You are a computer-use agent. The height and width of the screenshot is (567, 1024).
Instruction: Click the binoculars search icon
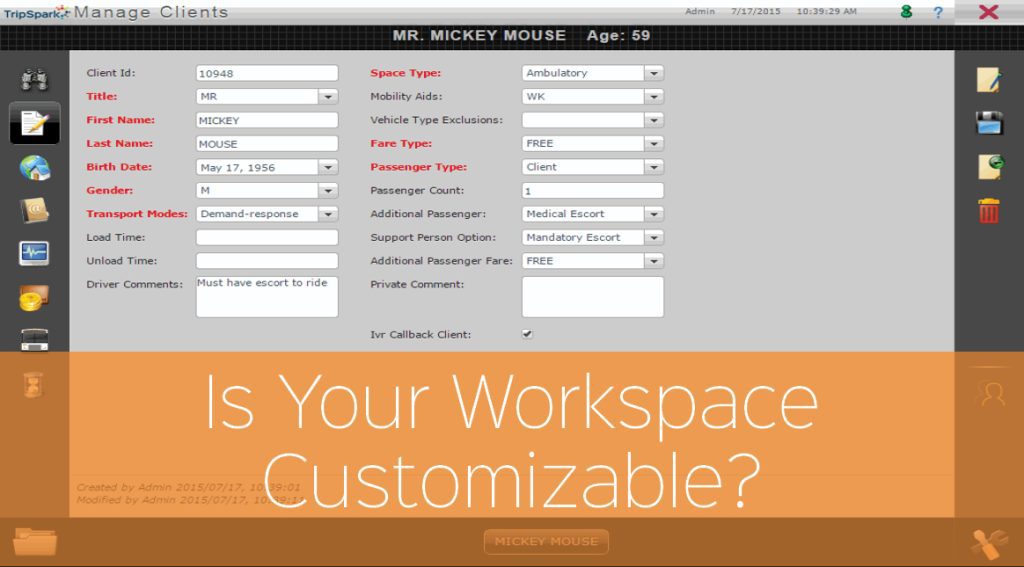[34, 80]
